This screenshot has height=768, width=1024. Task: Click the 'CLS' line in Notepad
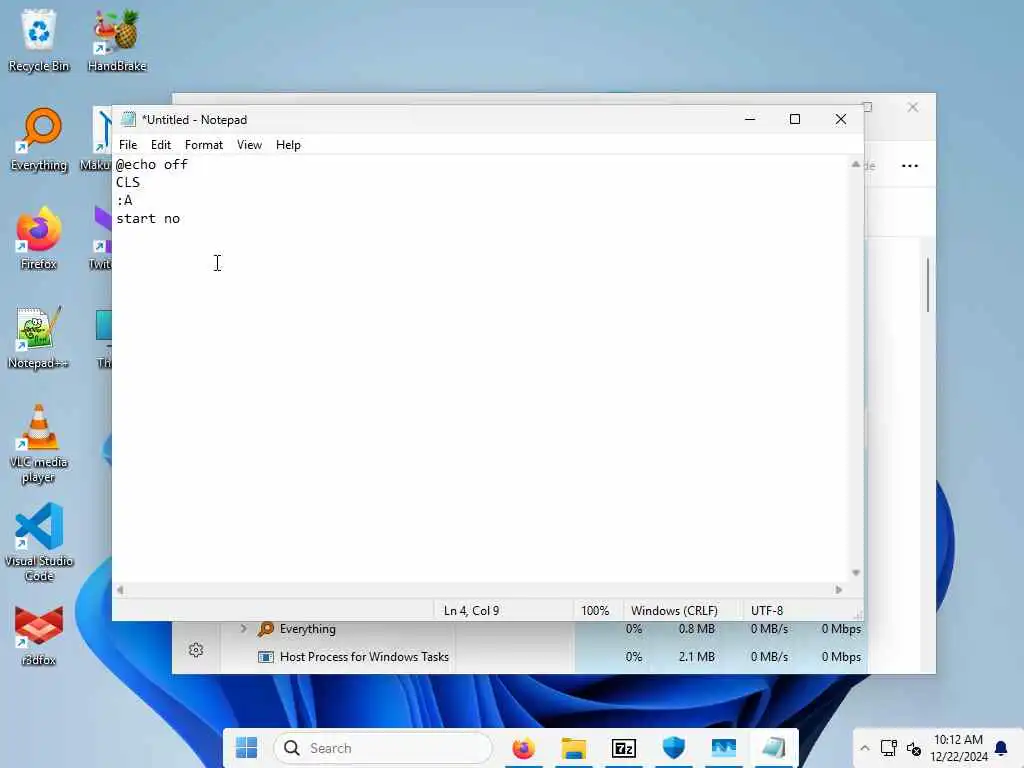[x=128, y=182]
